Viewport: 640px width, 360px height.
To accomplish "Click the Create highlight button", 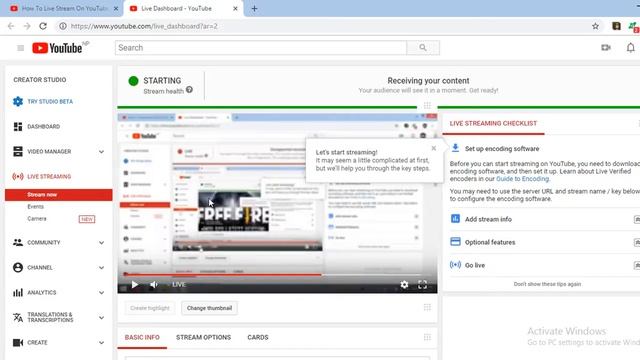I will tap(150, 308).
